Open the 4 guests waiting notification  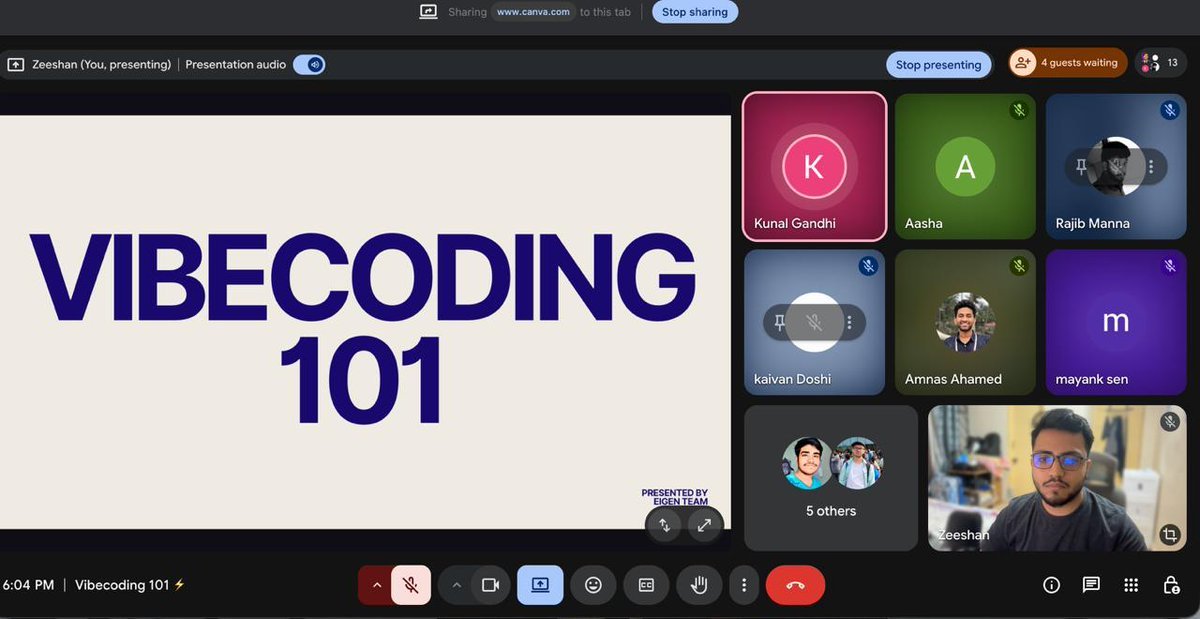[x=1068, y=63]
